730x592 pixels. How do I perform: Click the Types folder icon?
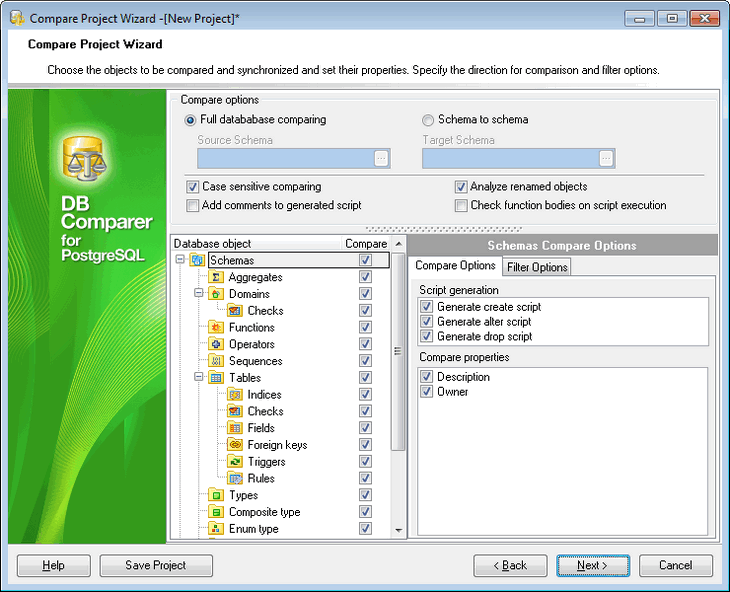[x=216, y=495]
